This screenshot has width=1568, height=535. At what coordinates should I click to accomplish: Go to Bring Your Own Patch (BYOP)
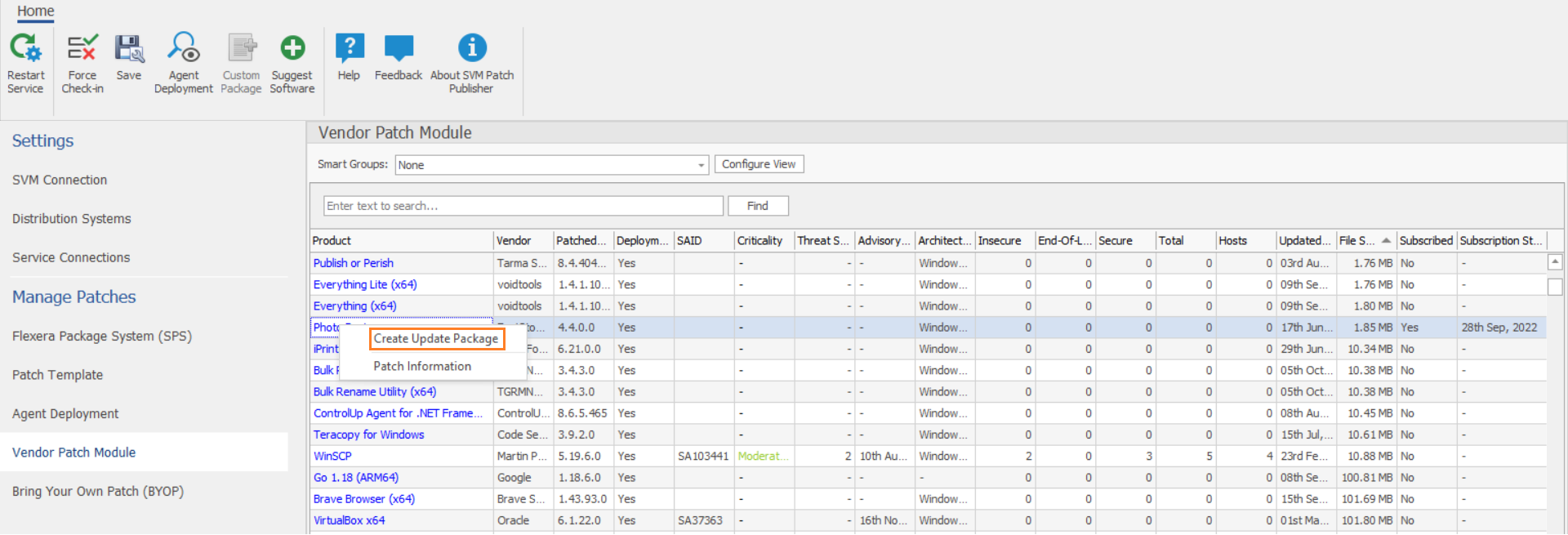pos(98,492)
